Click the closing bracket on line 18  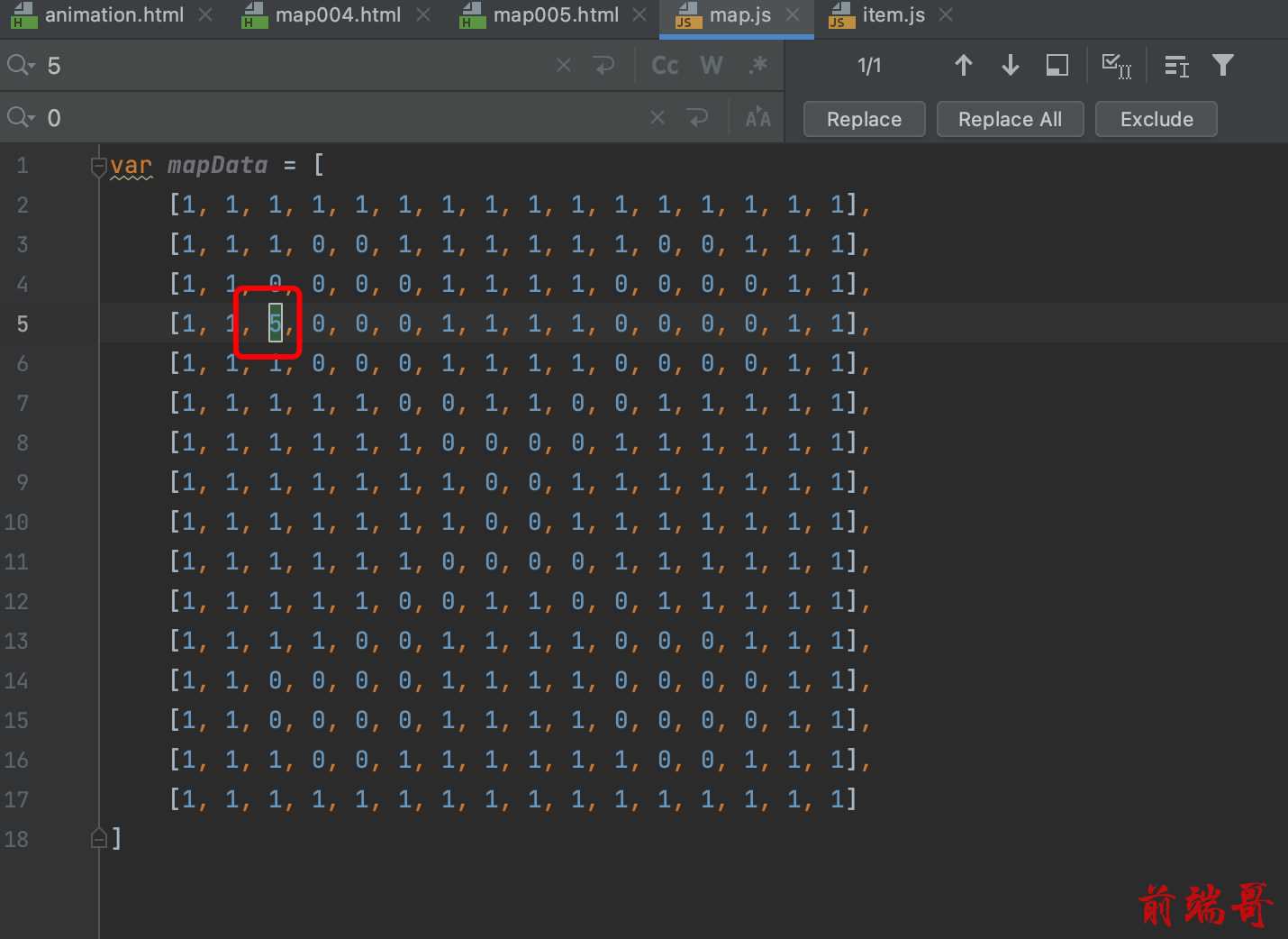[116, 838]
